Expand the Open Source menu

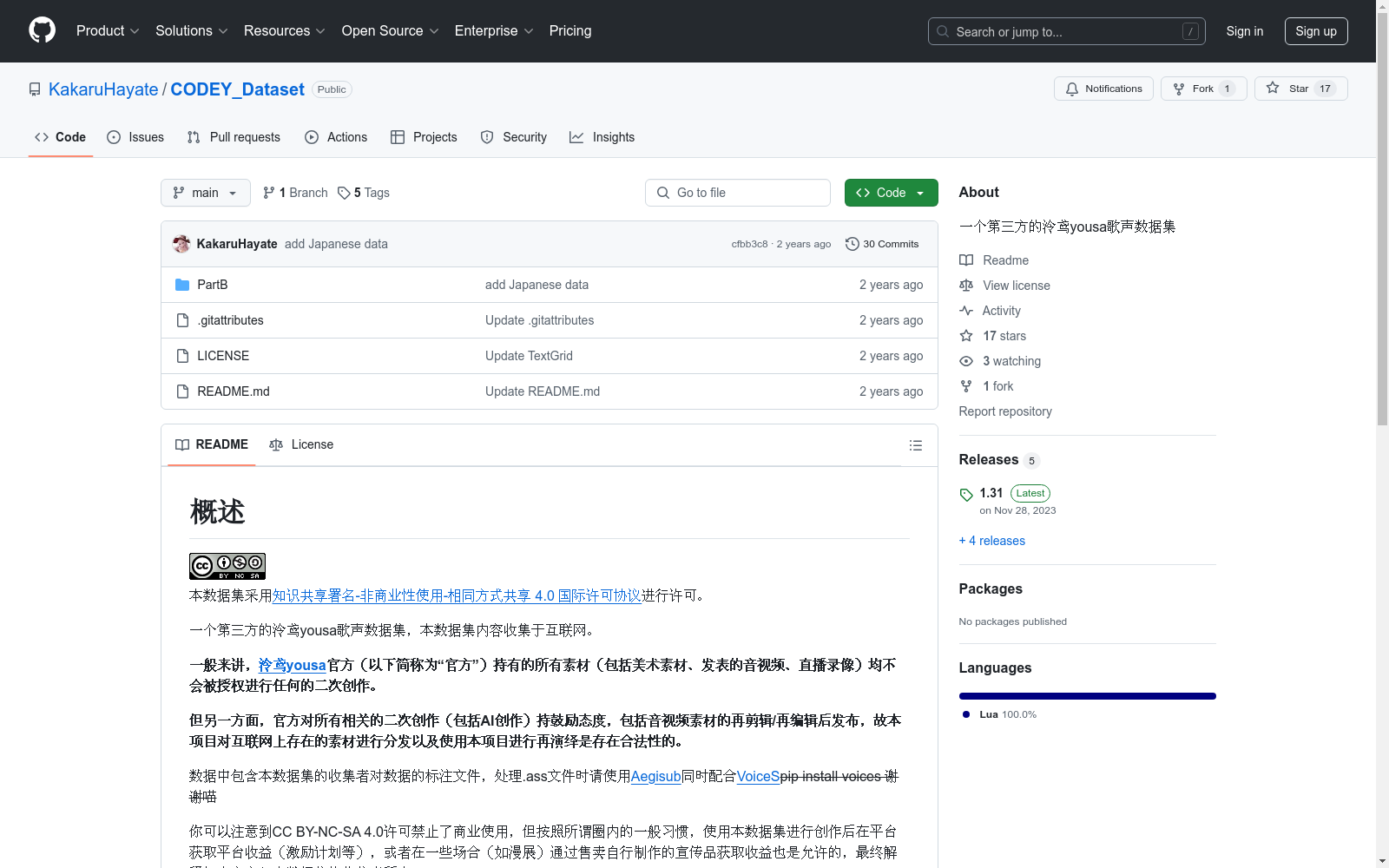tap(391, 30)
